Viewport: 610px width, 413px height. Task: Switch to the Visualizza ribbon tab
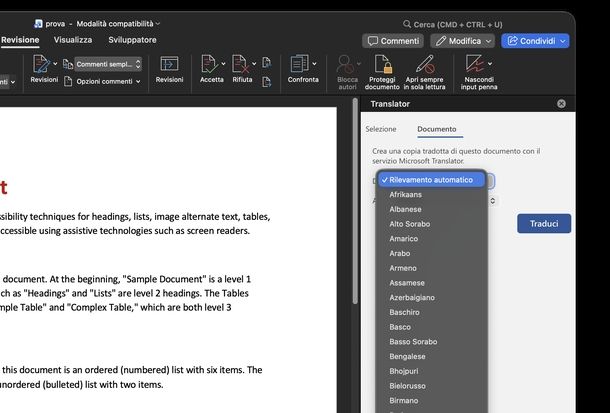click(x=73, y=40)
